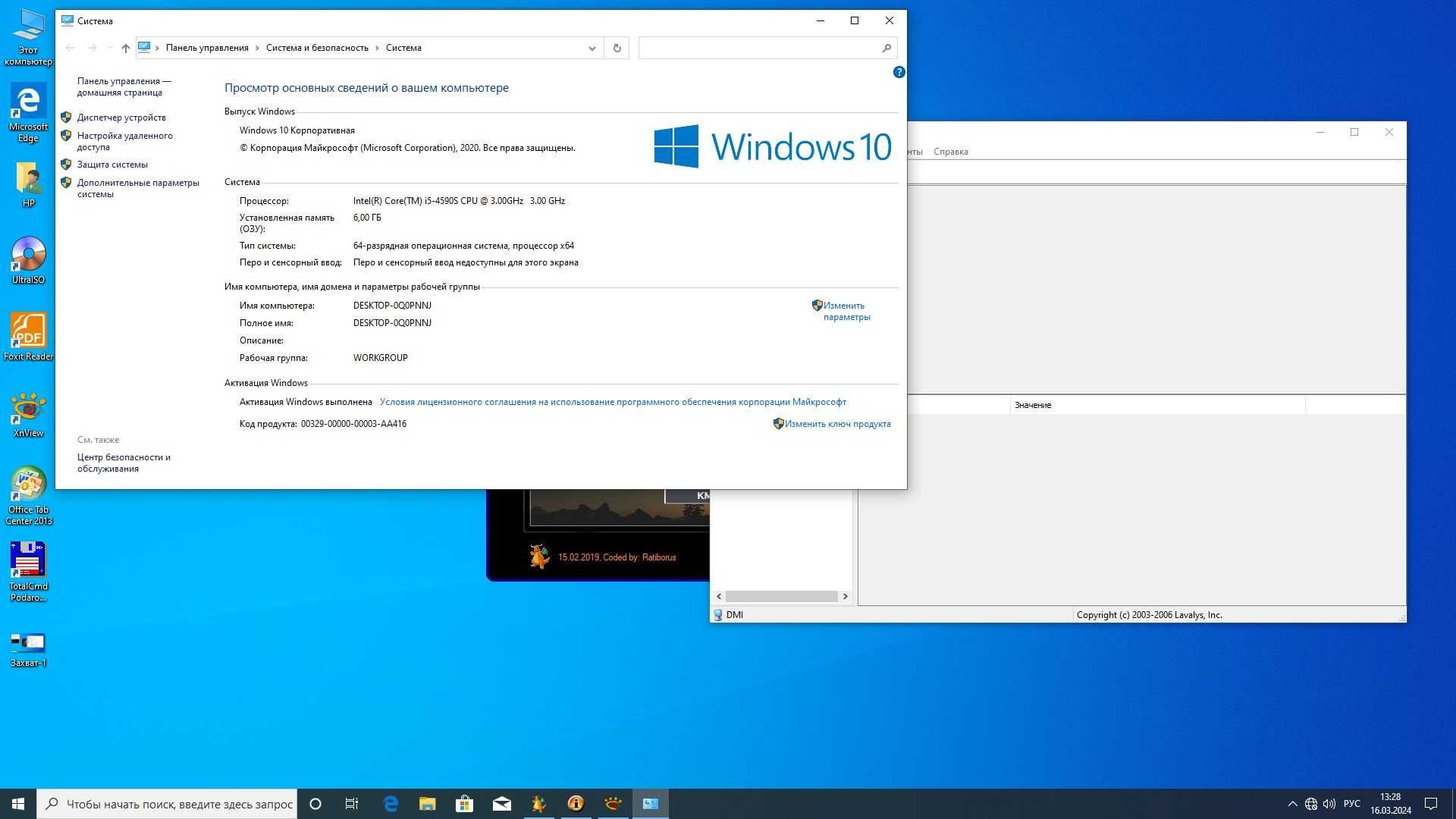Select the WORKGROUP value
The width and height of the screenshot is (1456, 819).
(380, 358)
